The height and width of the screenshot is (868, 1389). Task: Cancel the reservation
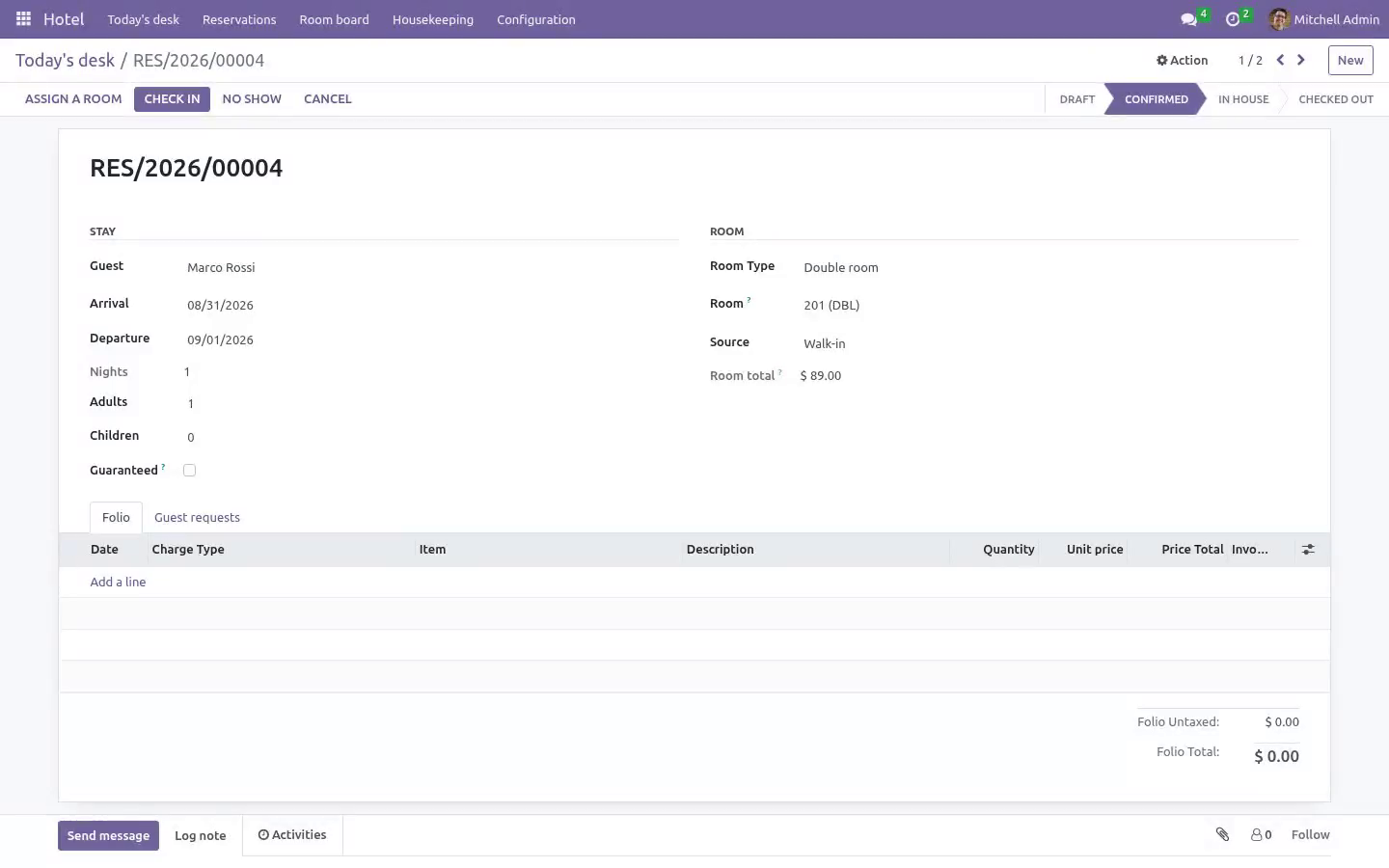click(x=328, y=99)
